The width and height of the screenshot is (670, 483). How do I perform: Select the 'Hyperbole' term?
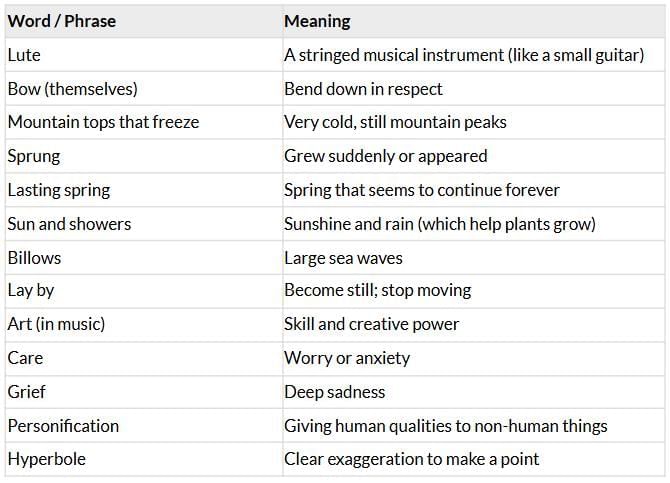click(47, 459)
